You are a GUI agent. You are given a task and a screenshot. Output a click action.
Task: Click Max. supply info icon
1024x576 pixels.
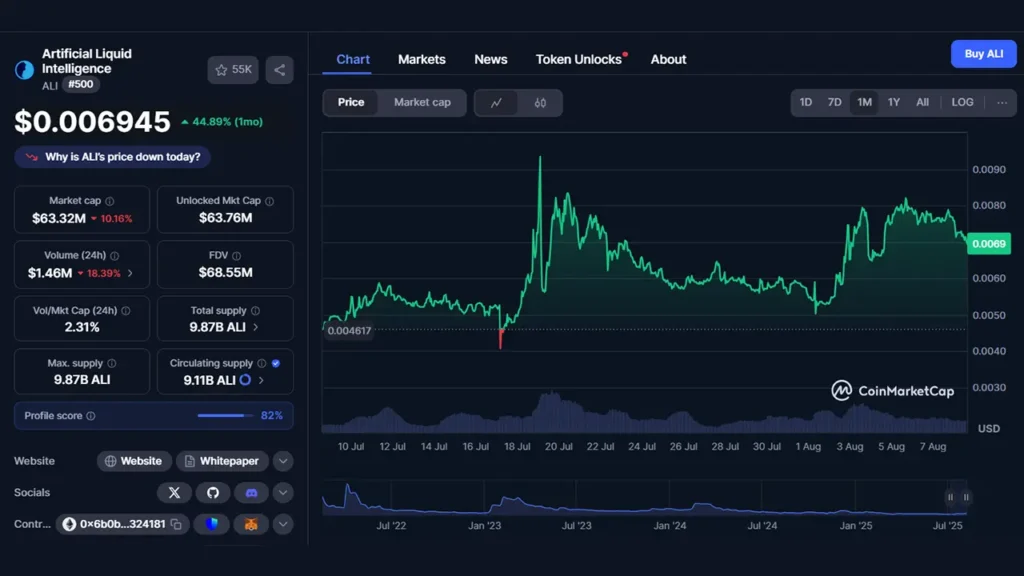(112, 363)
